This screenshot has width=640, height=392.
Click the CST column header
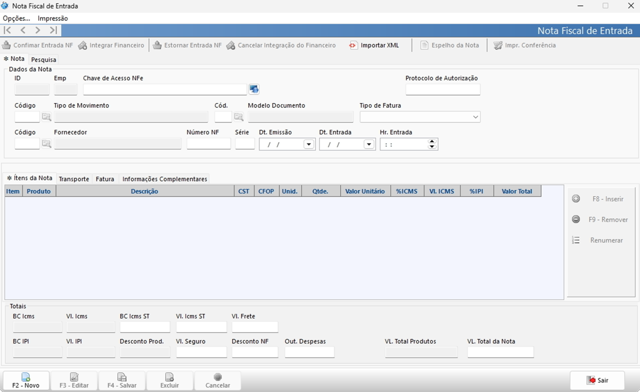pyautogui.click(x=244, y=191)
